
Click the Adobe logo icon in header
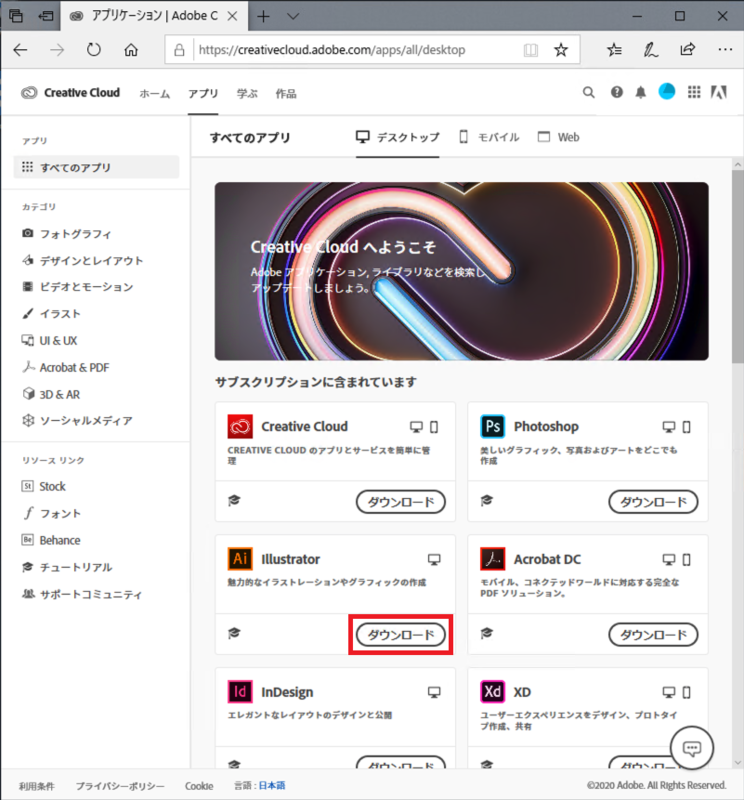tap(717, 93)
